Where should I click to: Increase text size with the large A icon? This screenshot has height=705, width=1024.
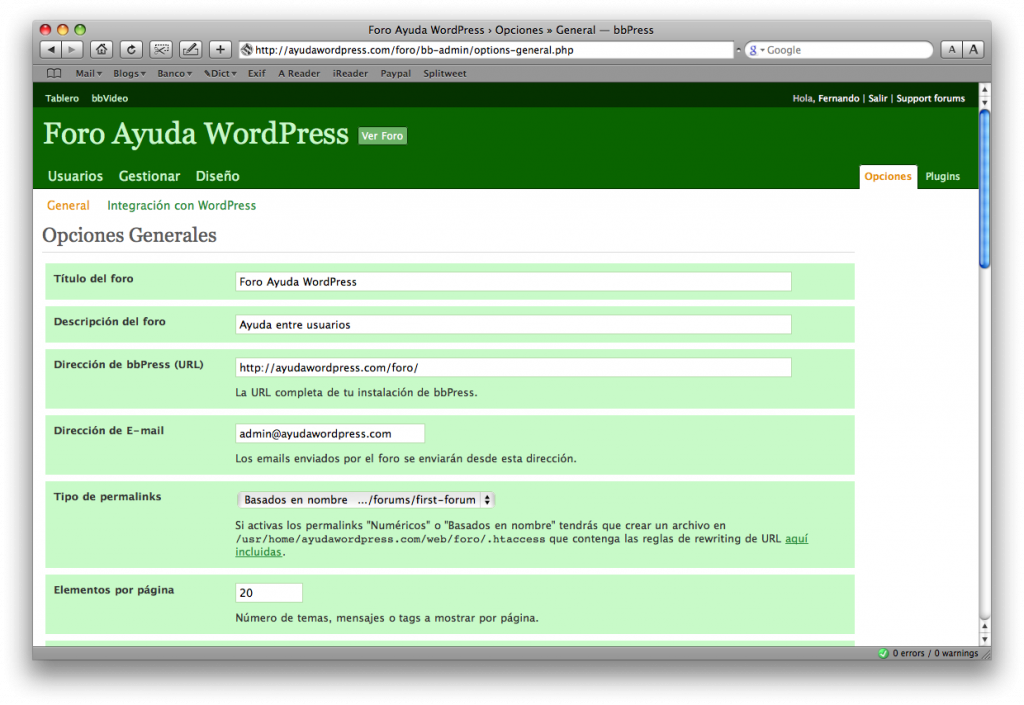pyautogui.click(x=971, y=48)
